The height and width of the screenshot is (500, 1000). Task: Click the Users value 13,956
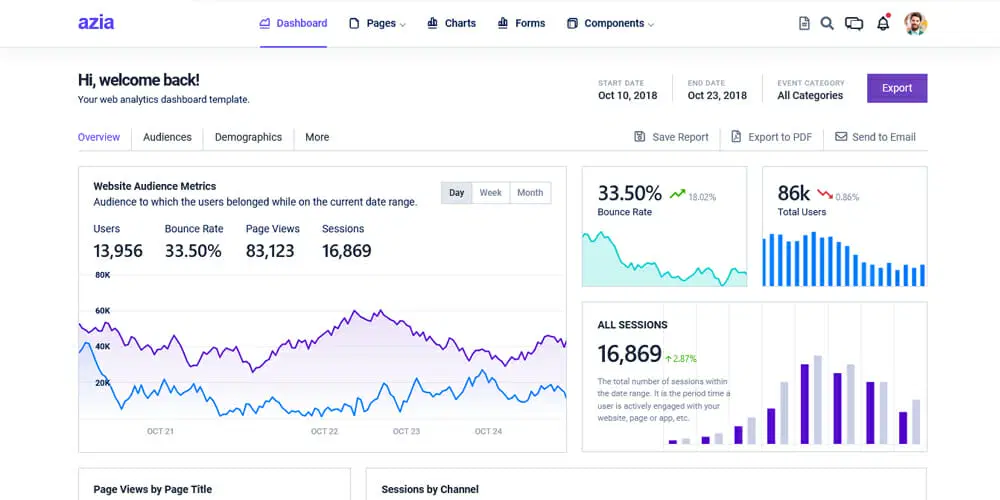tap(118, 251)
